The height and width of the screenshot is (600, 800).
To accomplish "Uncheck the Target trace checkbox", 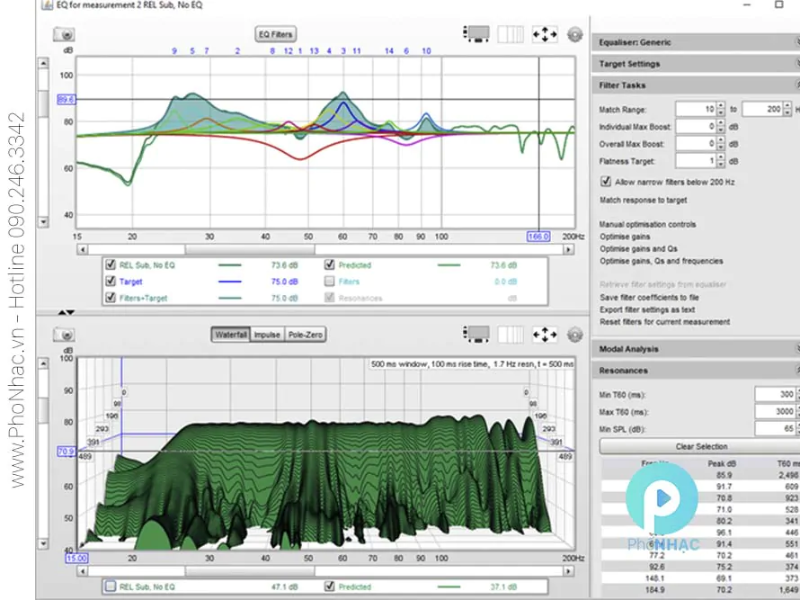I will pos(110,282).
